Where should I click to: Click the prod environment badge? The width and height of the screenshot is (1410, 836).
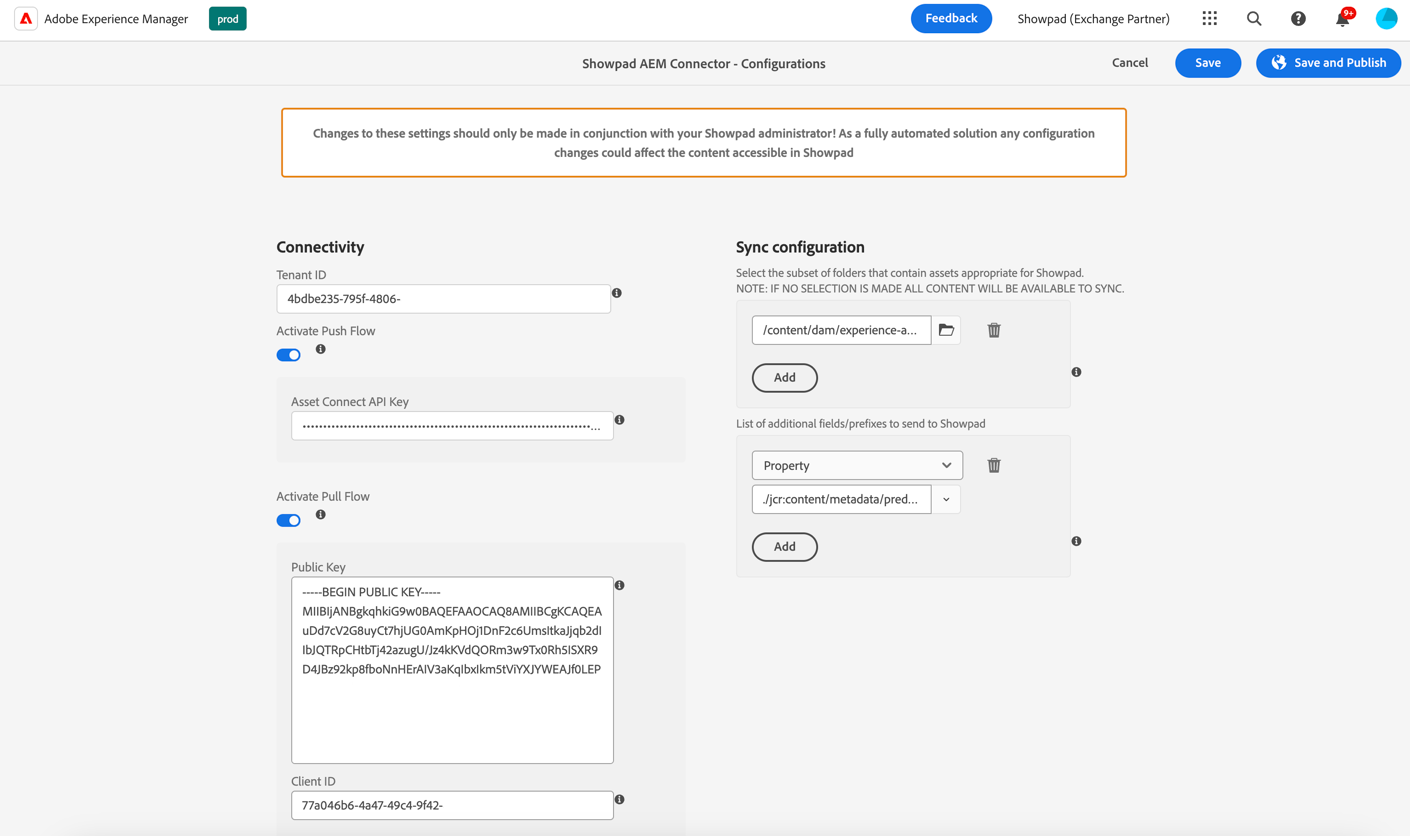[228, 18]
